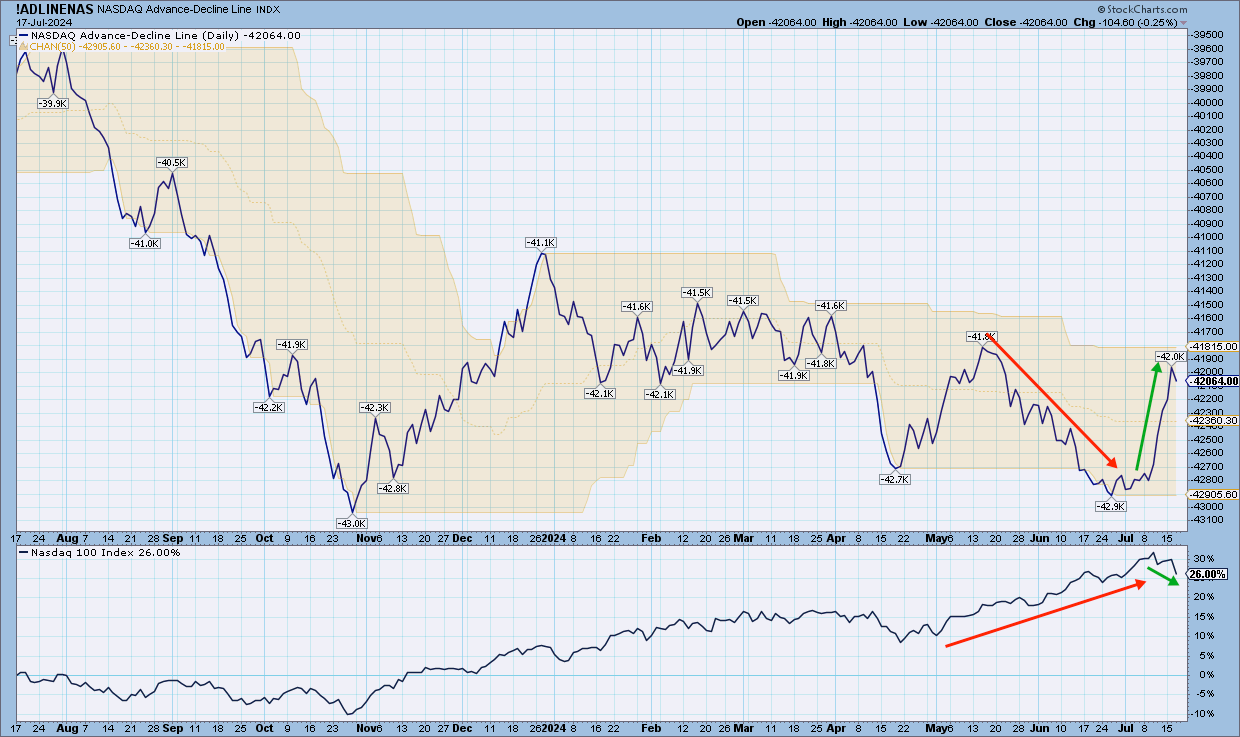
Task: Click the -40.5K peak label
Action: 171,162
